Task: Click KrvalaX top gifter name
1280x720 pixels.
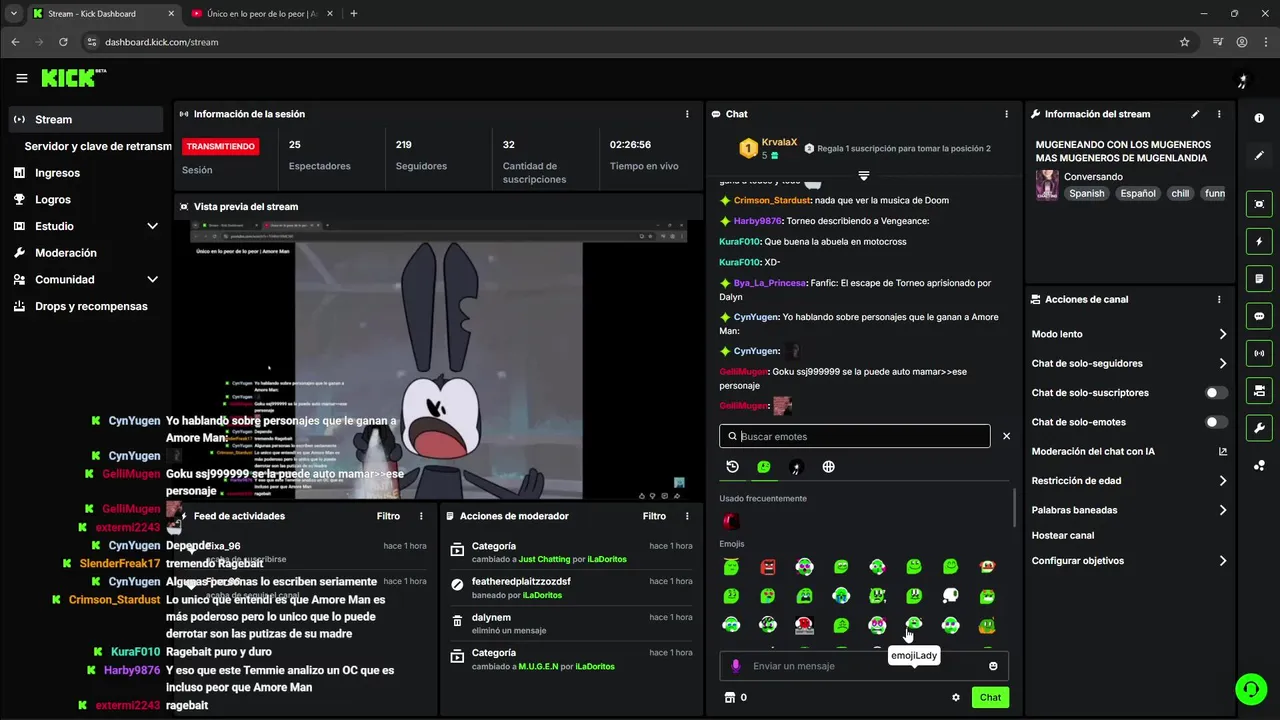Action: [779, 142]
